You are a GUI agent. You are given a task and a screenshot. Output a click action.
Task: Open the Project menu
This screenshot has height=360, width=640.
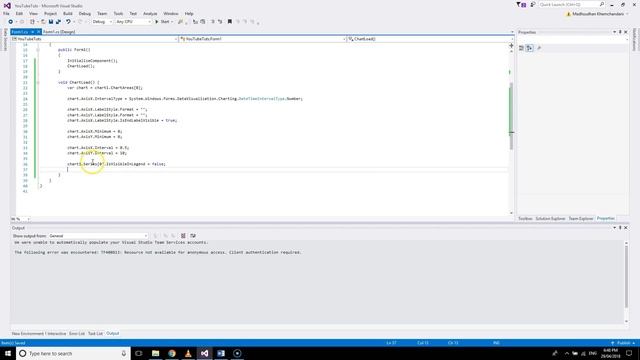(x=50, y=13)
